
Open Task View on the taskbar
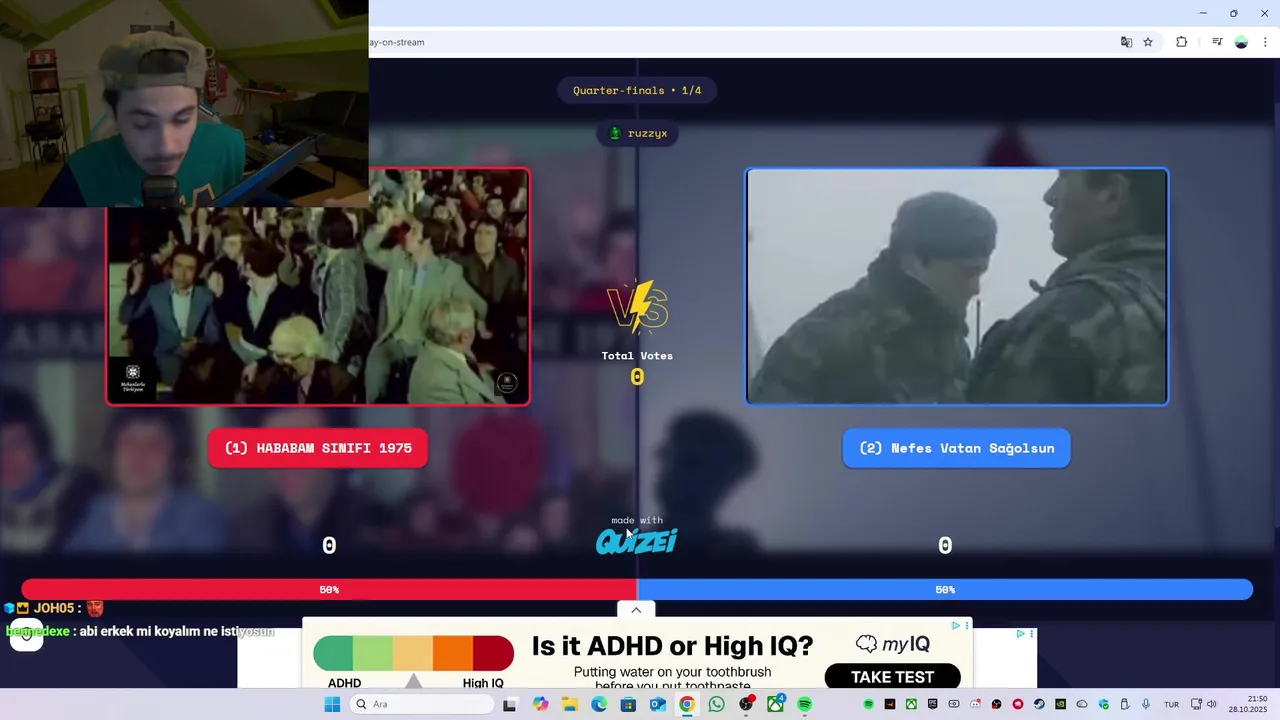click(x=509, y=704)
